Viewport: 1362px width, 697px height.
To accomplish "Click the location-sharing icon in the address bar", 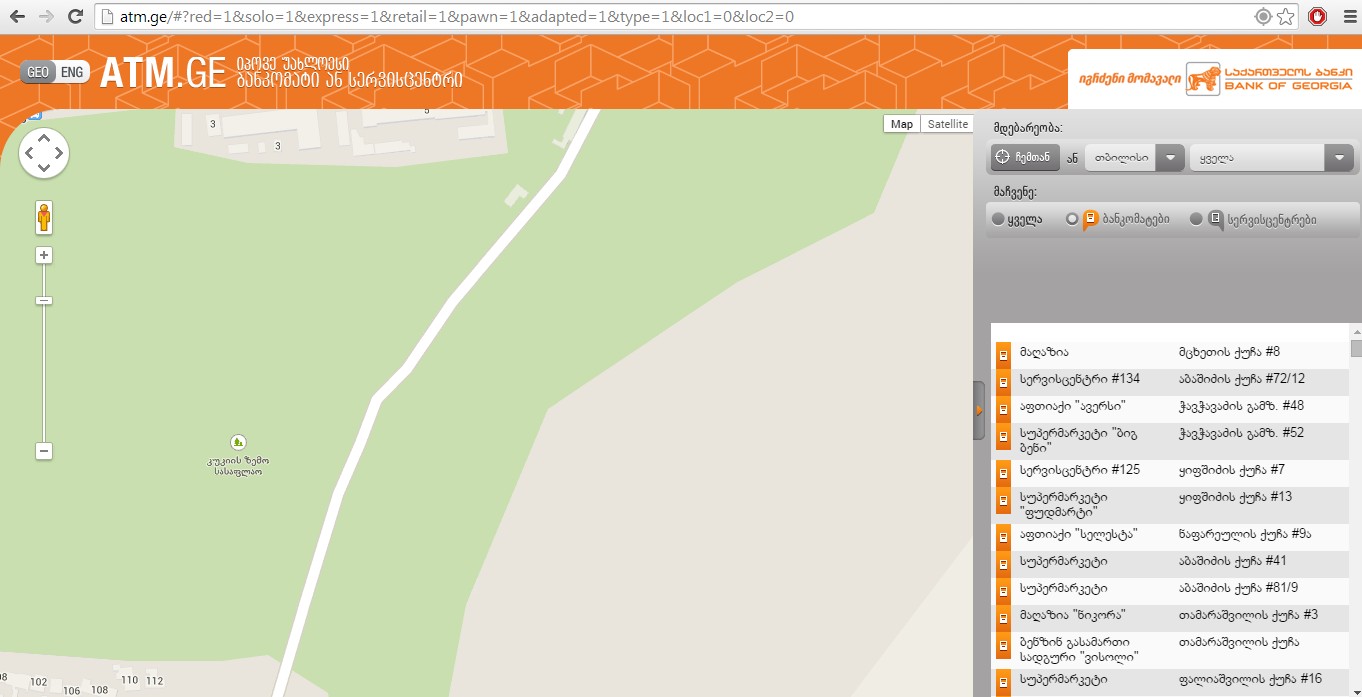I will click(x=1263, y=17).
